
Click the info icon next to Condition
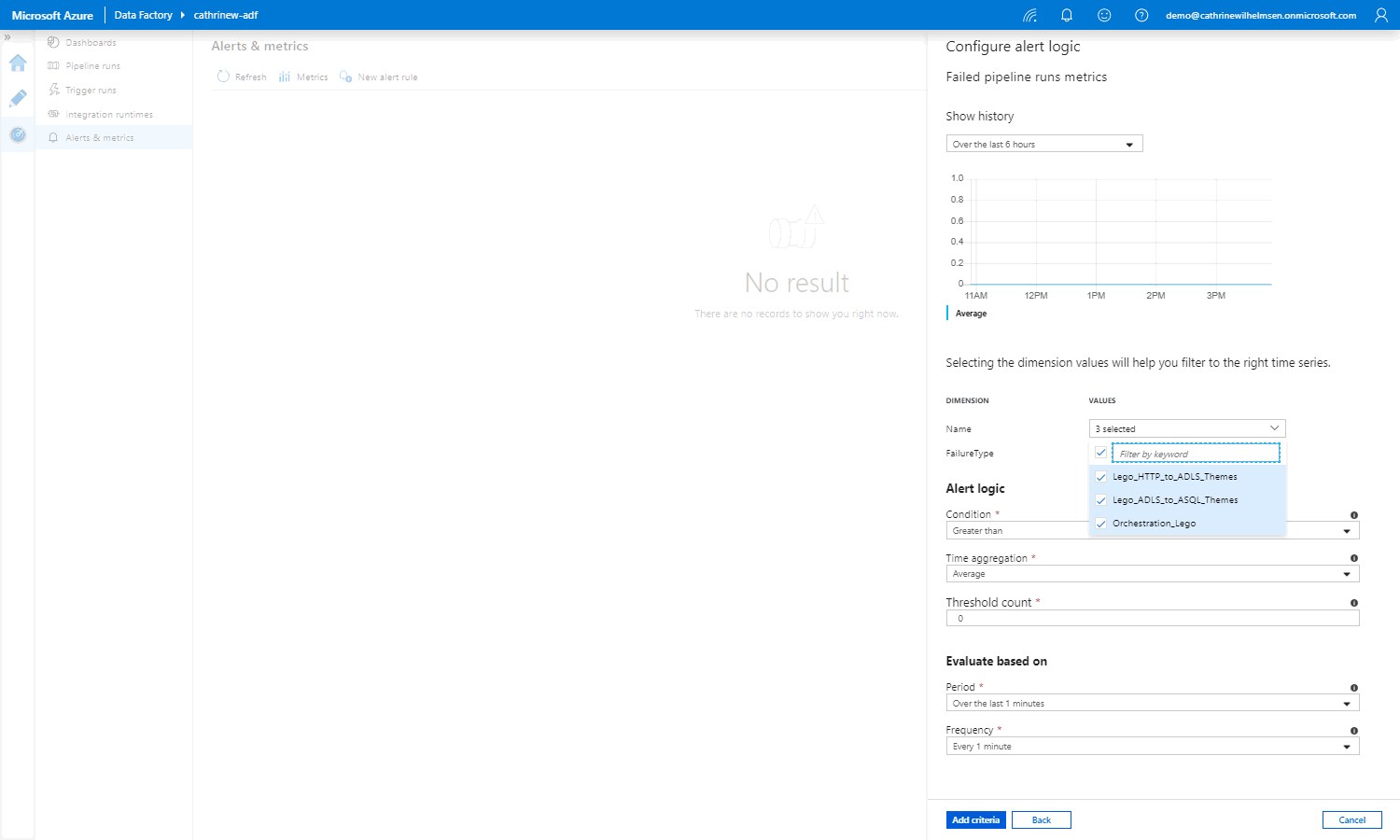click(1353, 515)
